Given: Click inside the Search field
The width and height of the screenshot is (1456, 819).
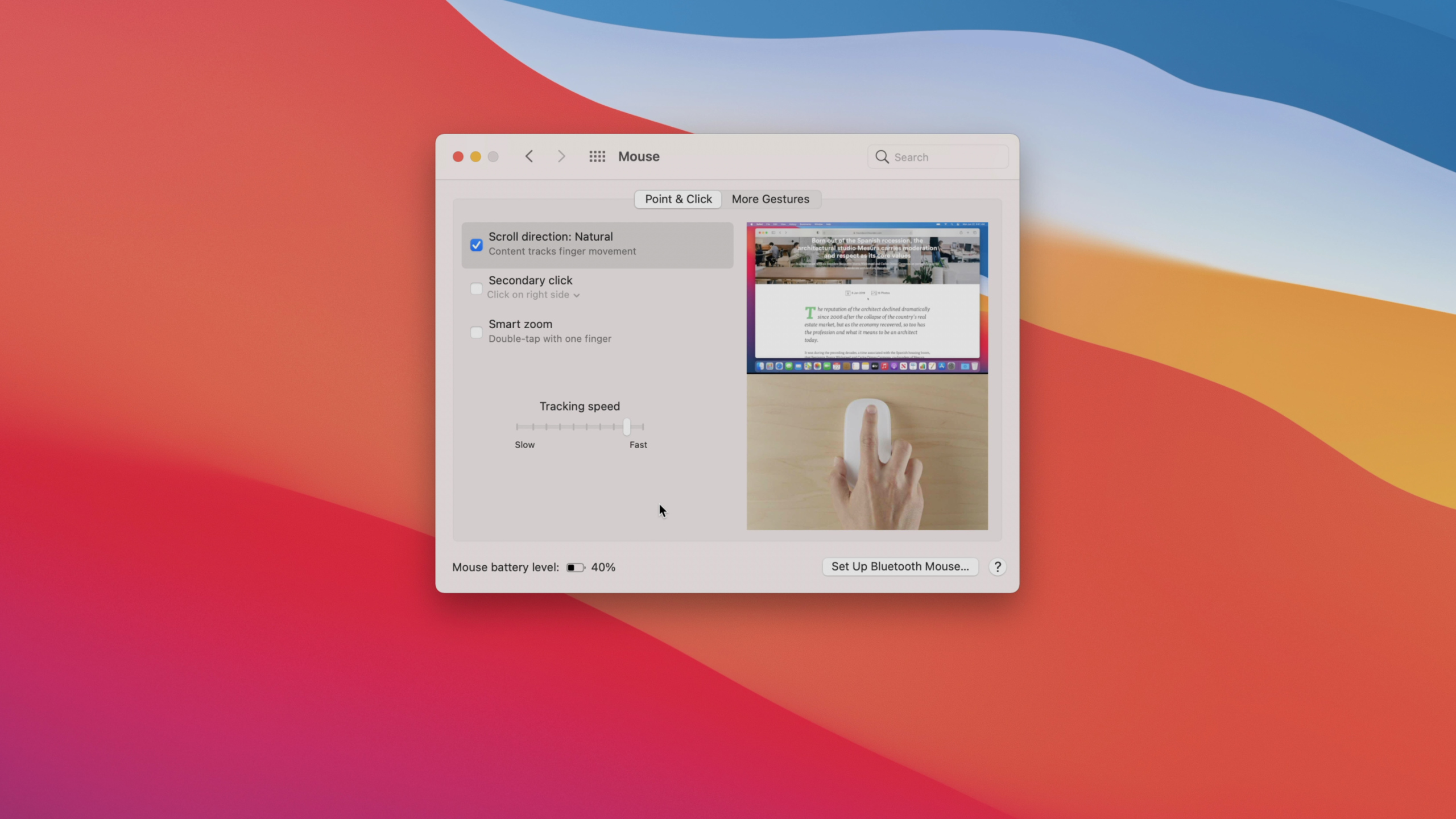Looking at the screenshot, I should tap(938, 156).
